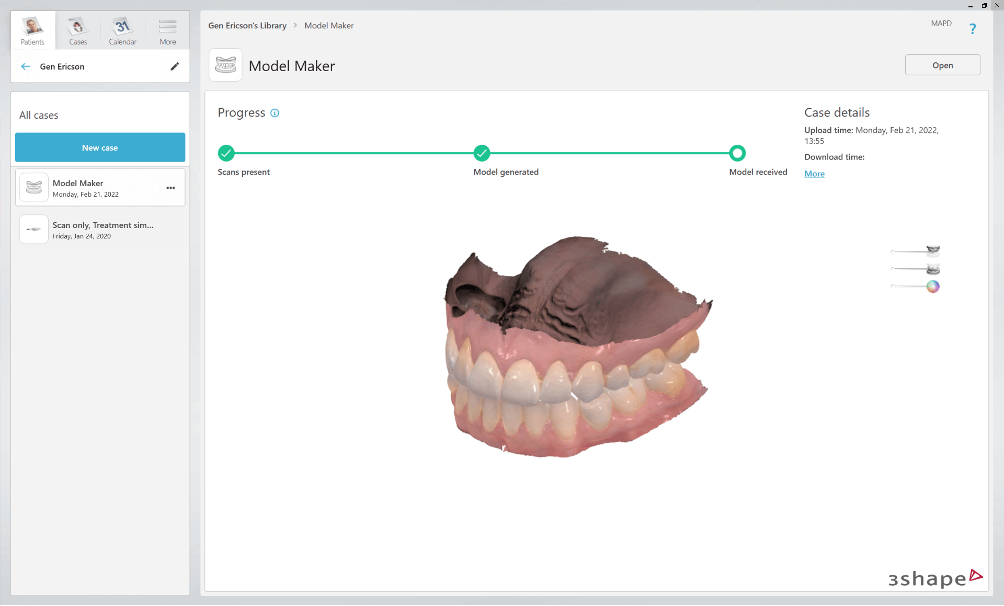Viewport: 1004px width, 606px height.
Task: Click the Scan only case thumbnail icon
Action: [34, 229]
